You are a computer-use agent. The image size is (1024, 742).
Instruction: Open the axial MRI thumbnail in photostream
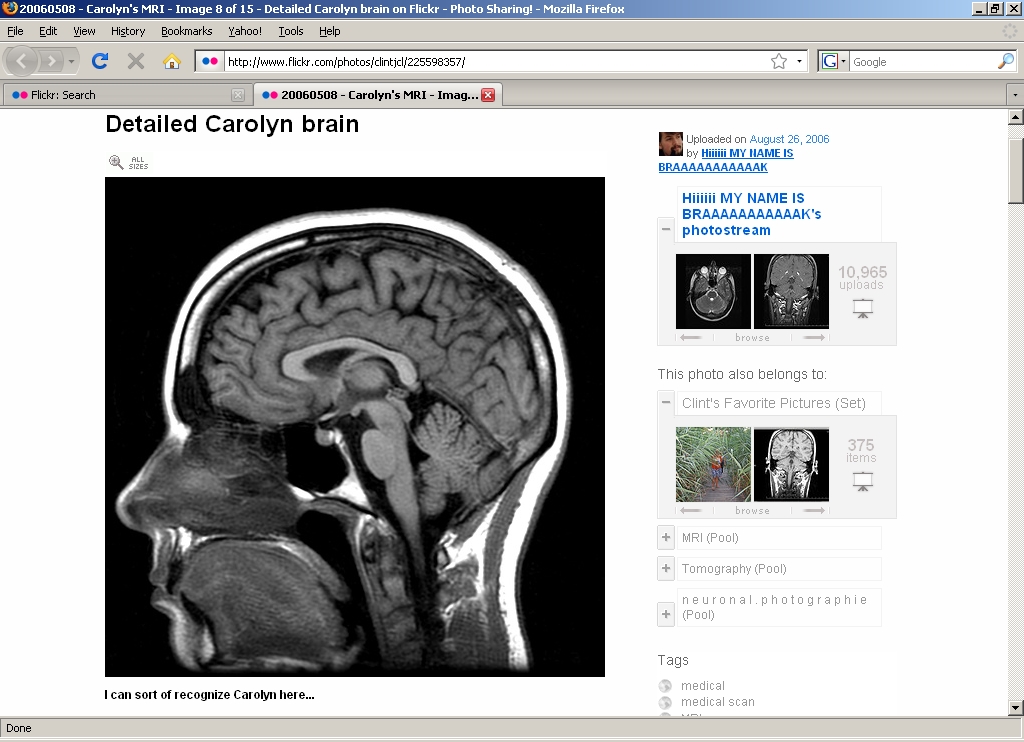(713, 291)
